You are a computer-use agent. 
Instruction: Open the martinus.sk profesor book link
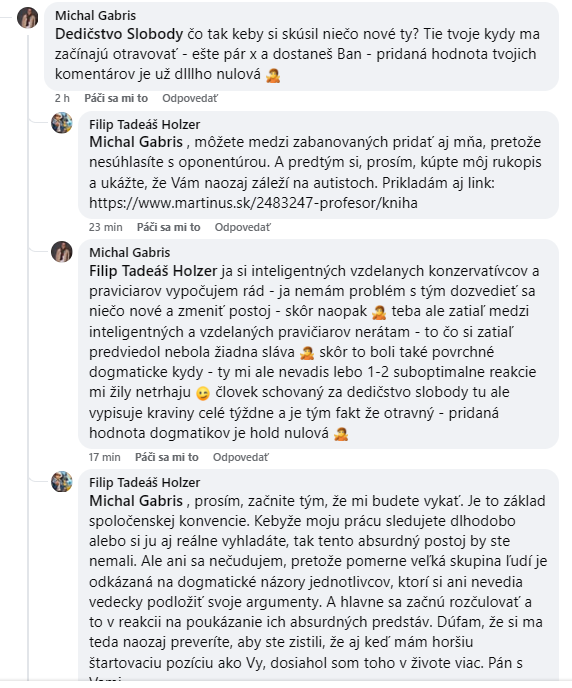coord(253,203)
